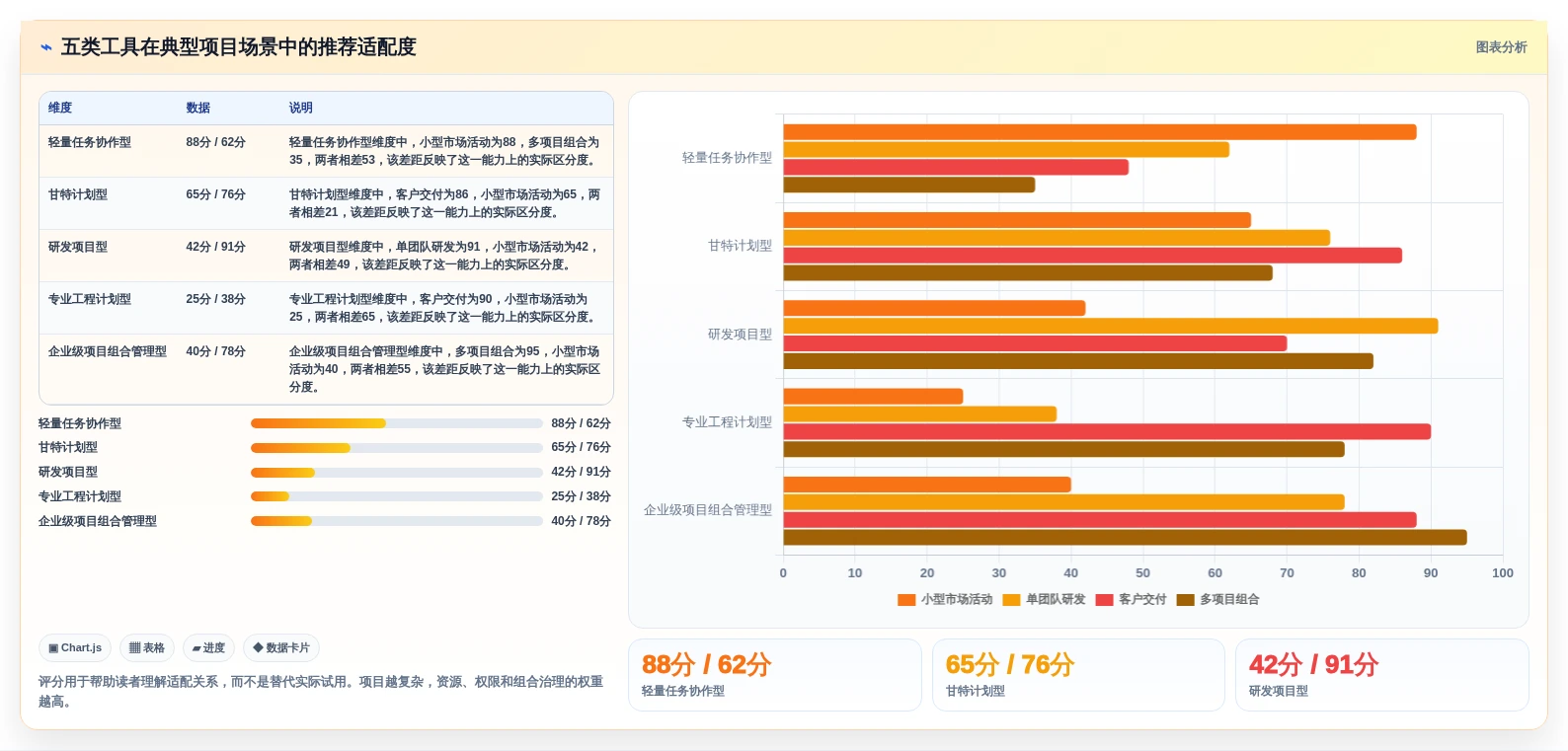The height and width of the screenshot is (751, 1568).
Task: Toggle 单团队研发 legend swatch
Action: coord(1011,600)
